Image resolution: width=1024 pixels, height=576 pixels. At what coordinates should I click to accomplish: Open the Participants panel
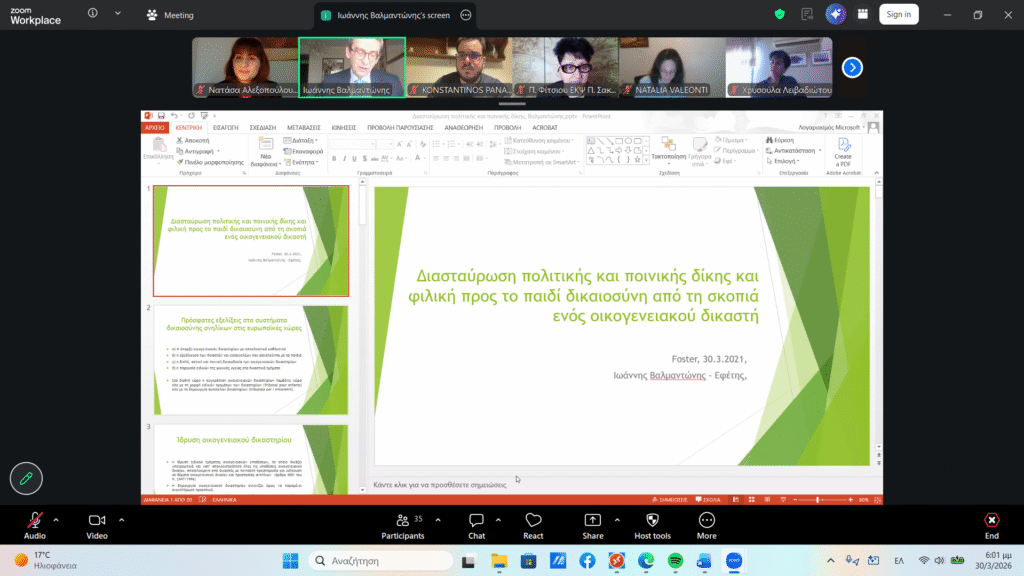(x=403, y=521)
